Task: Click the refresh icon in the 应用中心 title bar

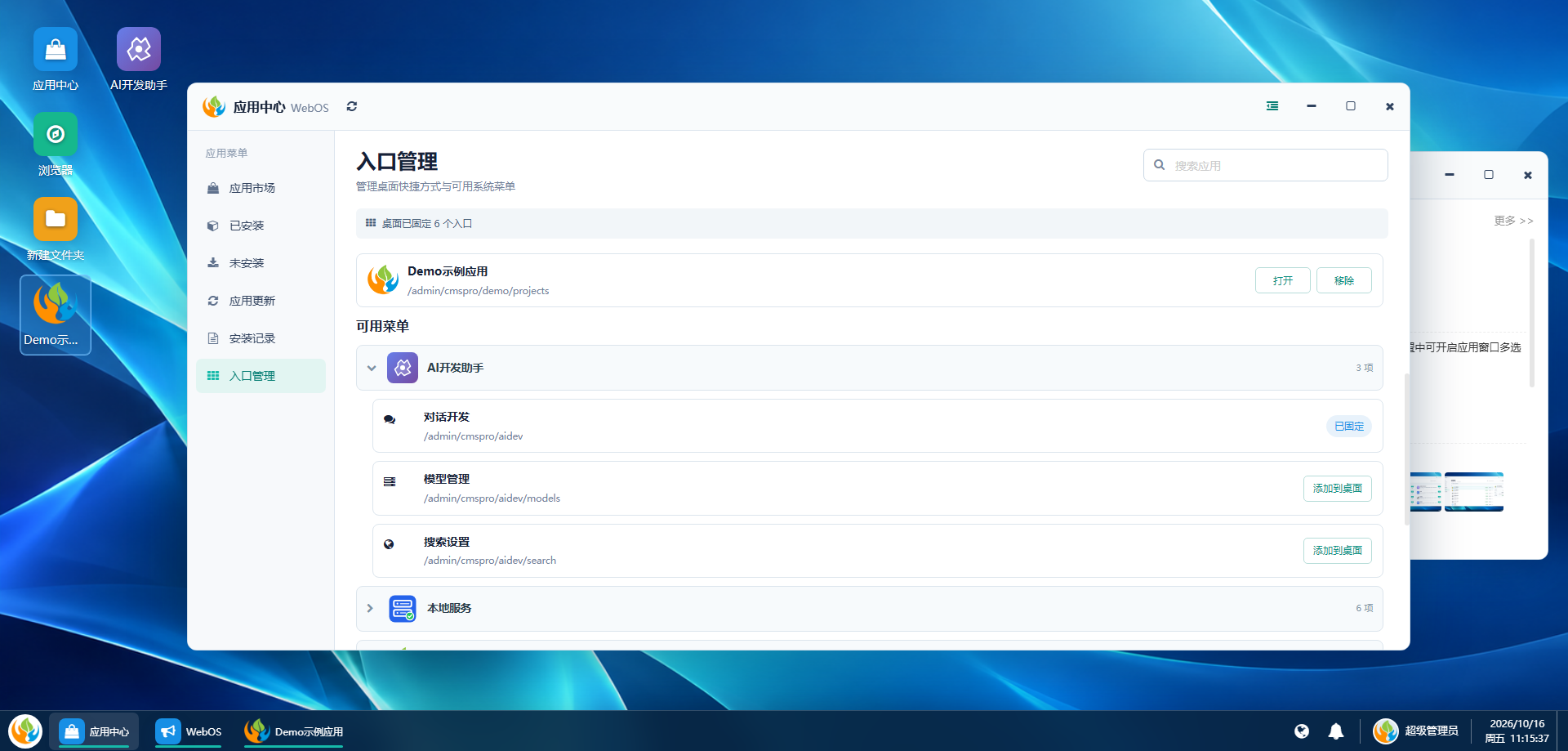Action: pyautogui.click(x=352, y=106)
